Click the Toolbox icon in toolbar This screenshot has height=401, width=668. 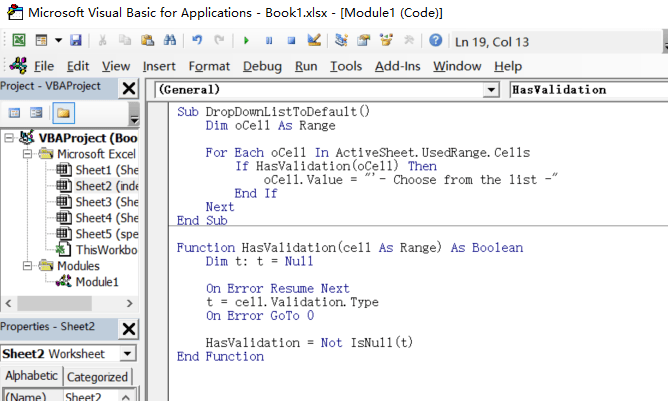(409, 40)
